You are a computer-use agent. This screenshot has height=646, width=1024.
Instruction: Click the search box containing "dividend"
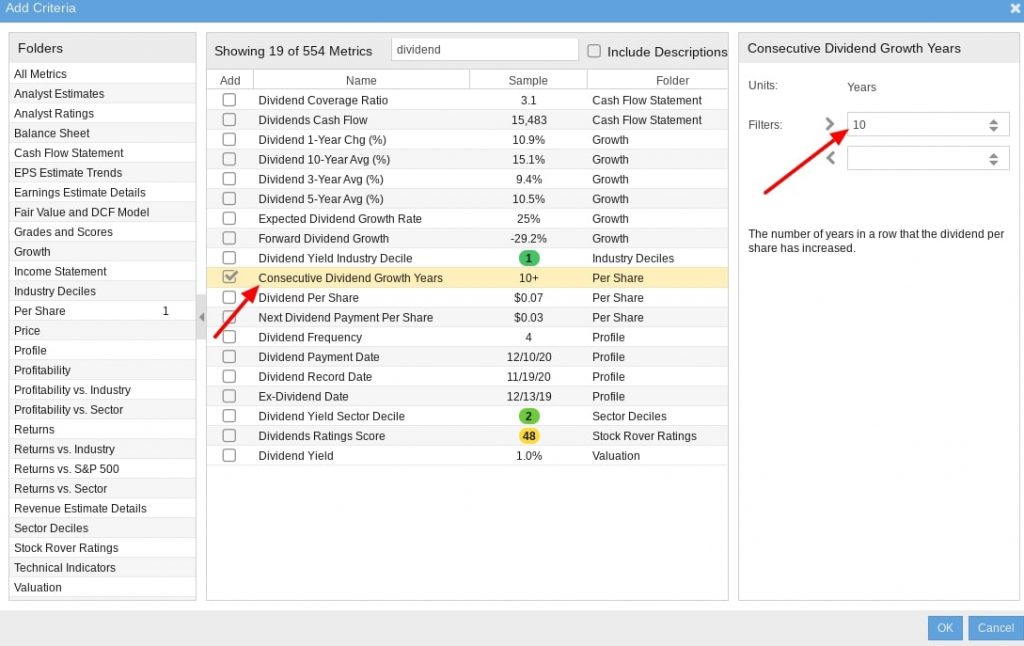click(484, 48)
